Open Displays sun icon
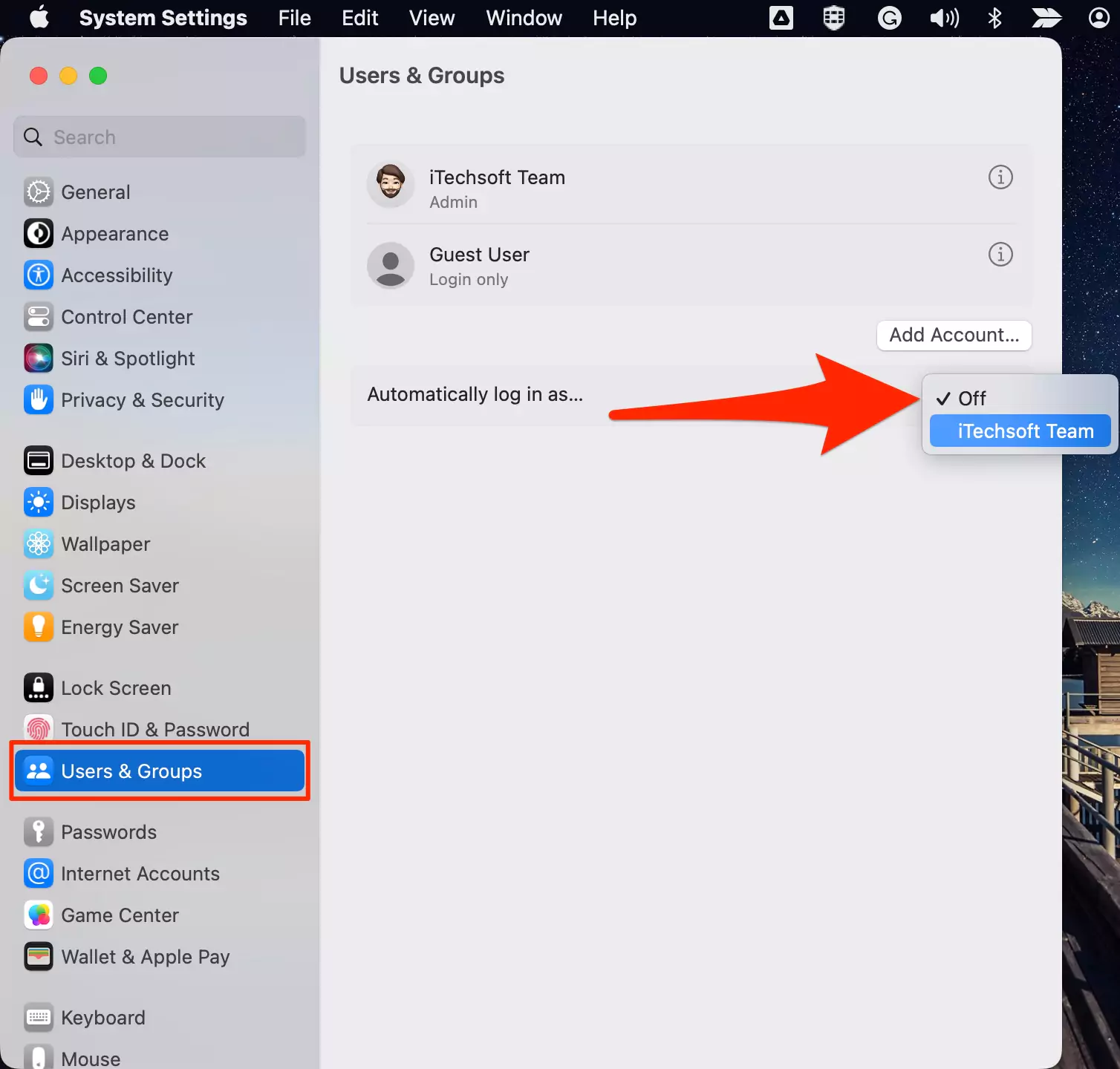 pos(39,503)
